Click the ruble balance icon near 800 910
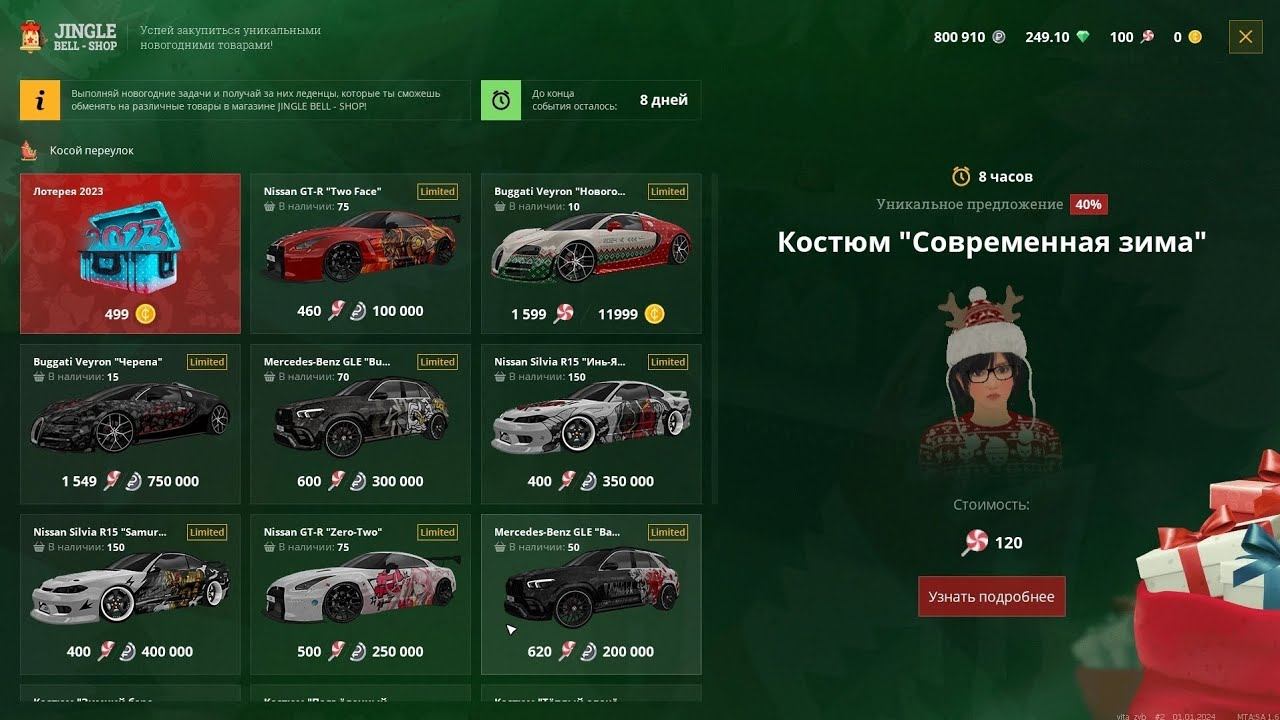The height and width of the screenshot is (720, 1280). coord(999,37)
